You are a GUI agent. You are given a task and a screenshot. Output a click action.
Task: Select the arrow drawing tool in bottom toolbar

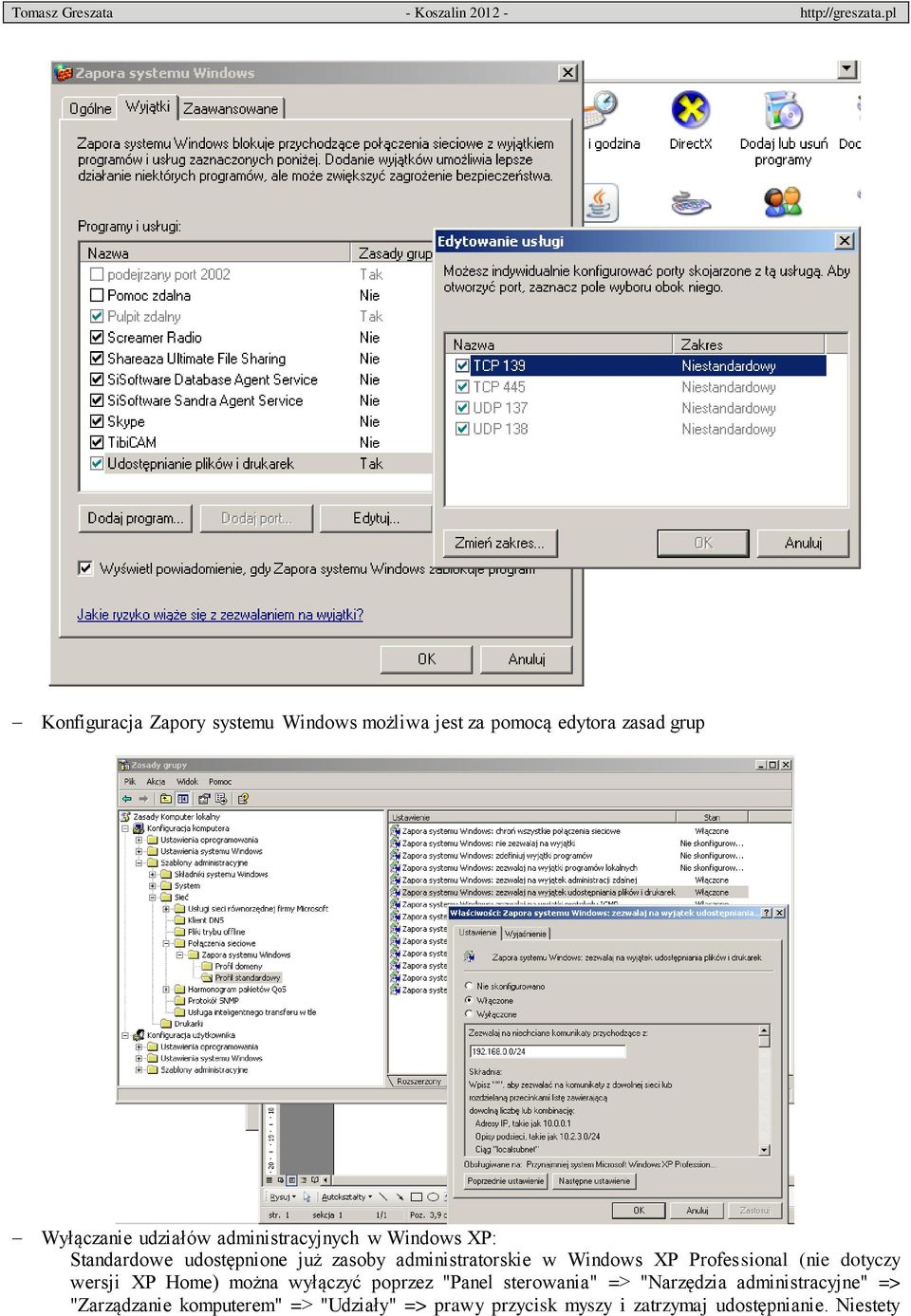tap(400, 1197)
